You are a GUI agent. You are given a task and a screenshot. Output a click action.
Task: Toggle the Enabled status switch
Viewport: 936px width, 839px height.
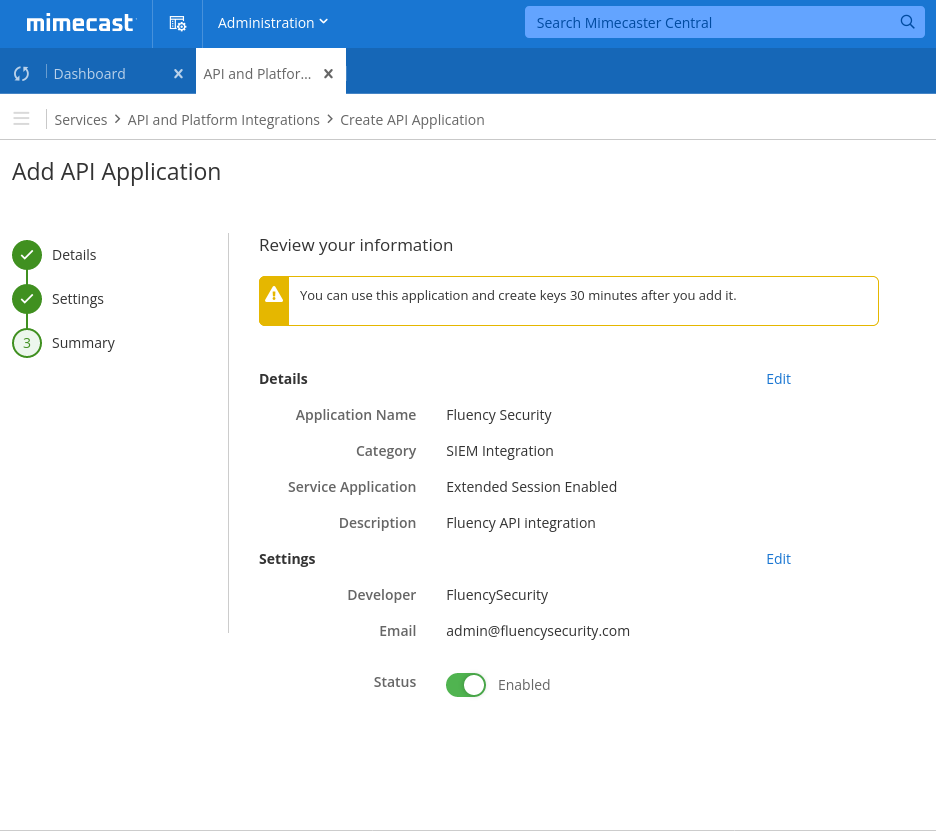coord(466,684)
